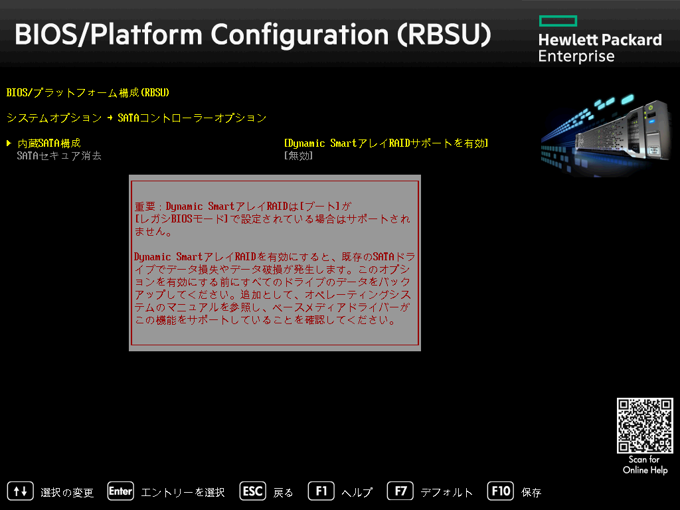Open the [無効] value for SATA secure erase
The image size is (680, 510).
(x=298, y=156)
